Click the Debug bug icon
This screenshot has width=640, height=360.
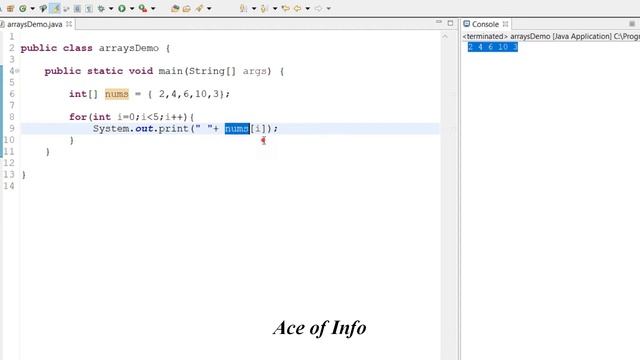101,8
